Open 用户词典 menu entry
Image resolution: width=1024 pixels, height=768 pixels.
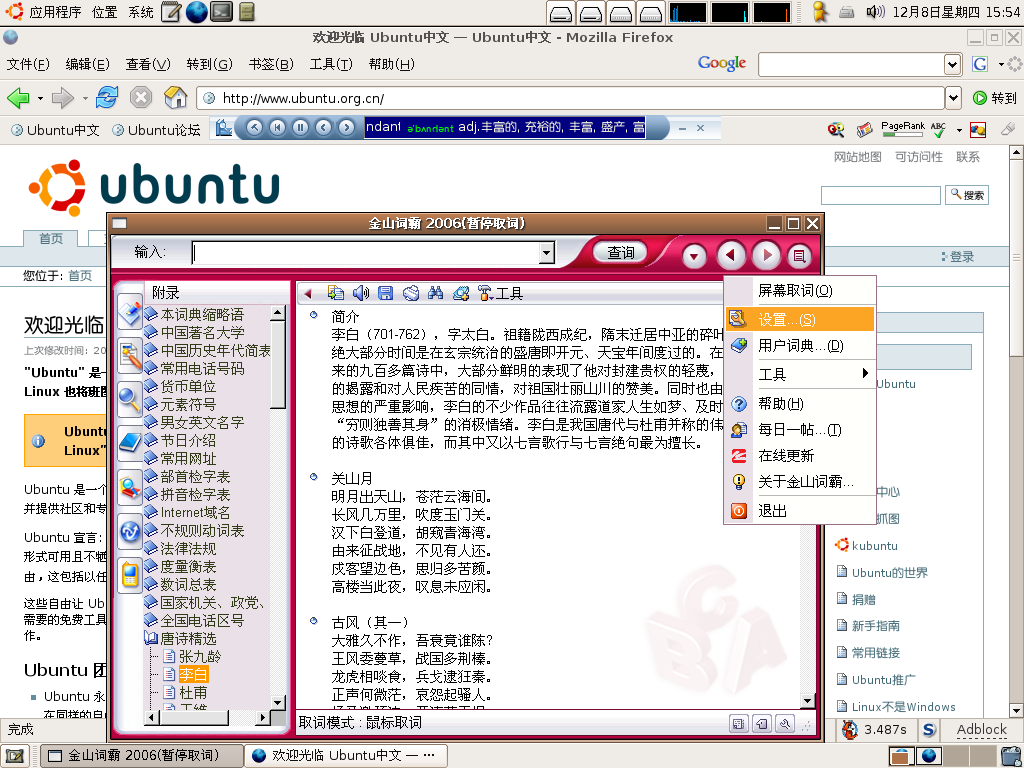click(799, 345)
